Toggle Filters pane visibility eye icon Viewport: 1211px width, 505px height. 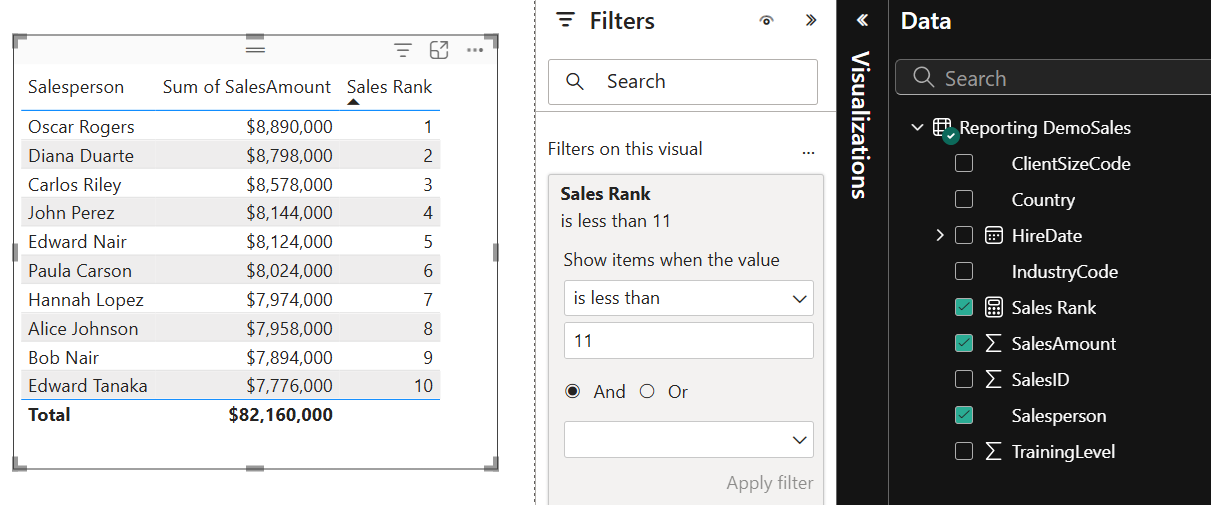coord(767,20)
